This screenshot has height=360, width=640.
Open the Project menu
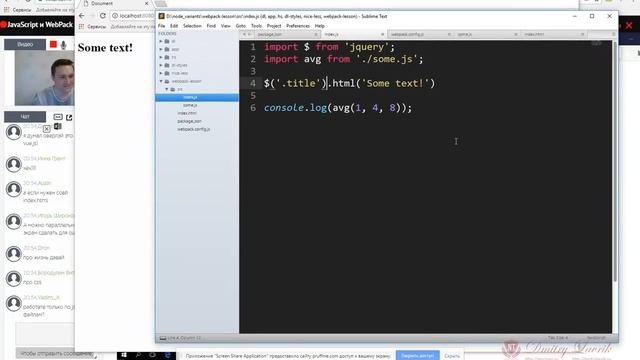[x=274, y=26]
